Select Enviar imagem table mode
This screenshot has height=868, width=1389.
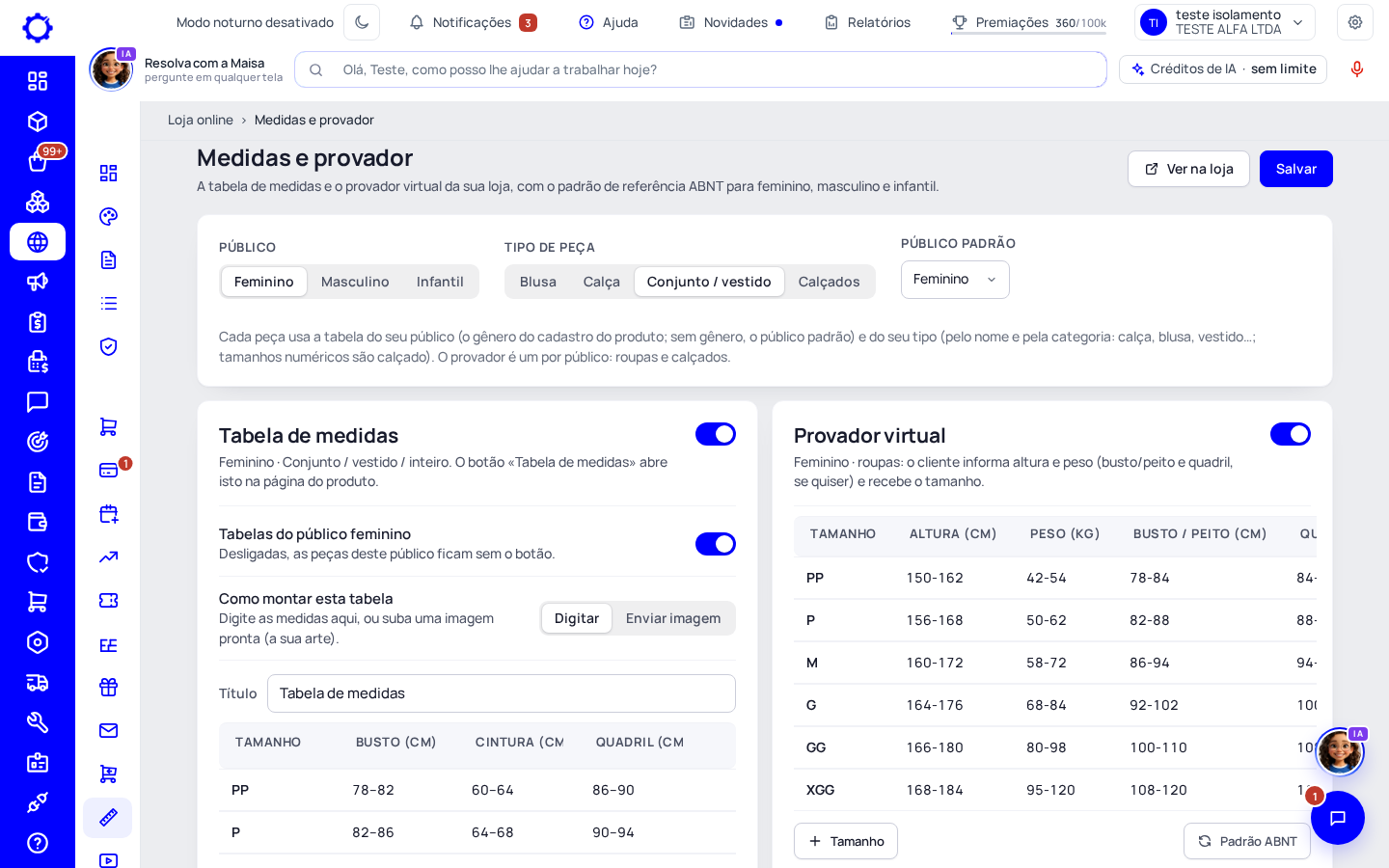click(x=673, y=618)
